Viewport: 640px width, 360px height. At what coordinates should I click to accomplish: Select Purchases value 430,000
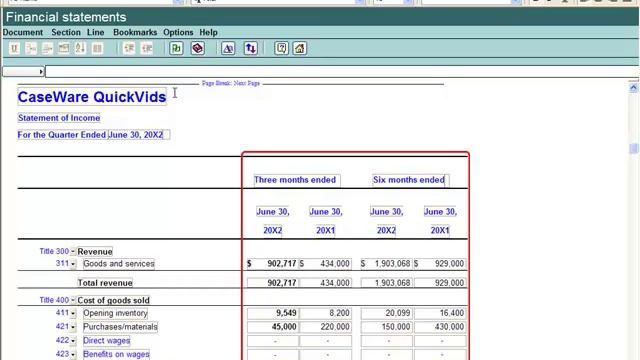coord(440,327)
